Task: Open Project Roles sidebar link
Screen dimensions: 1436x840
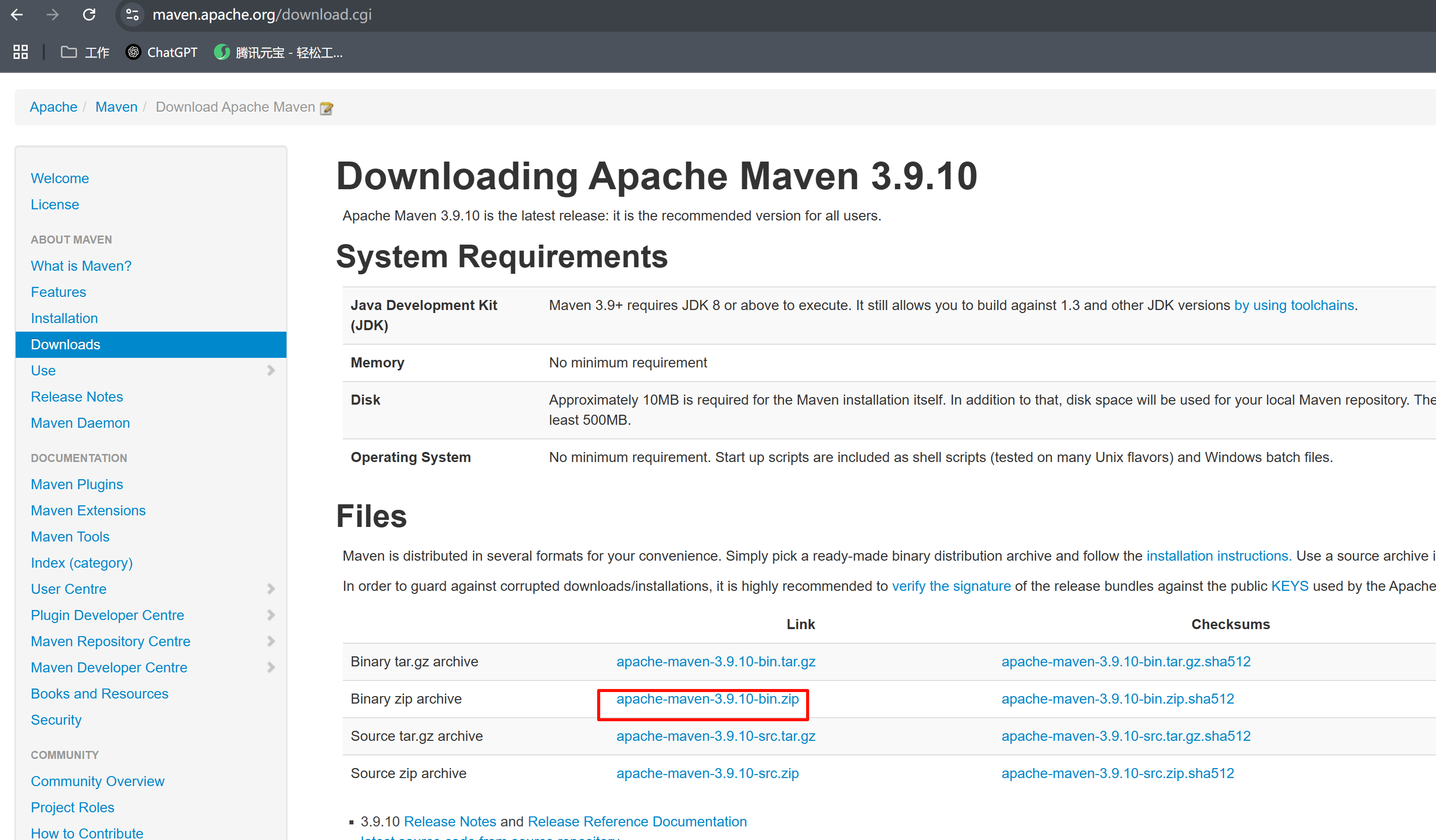Action: tap(73, 808)
